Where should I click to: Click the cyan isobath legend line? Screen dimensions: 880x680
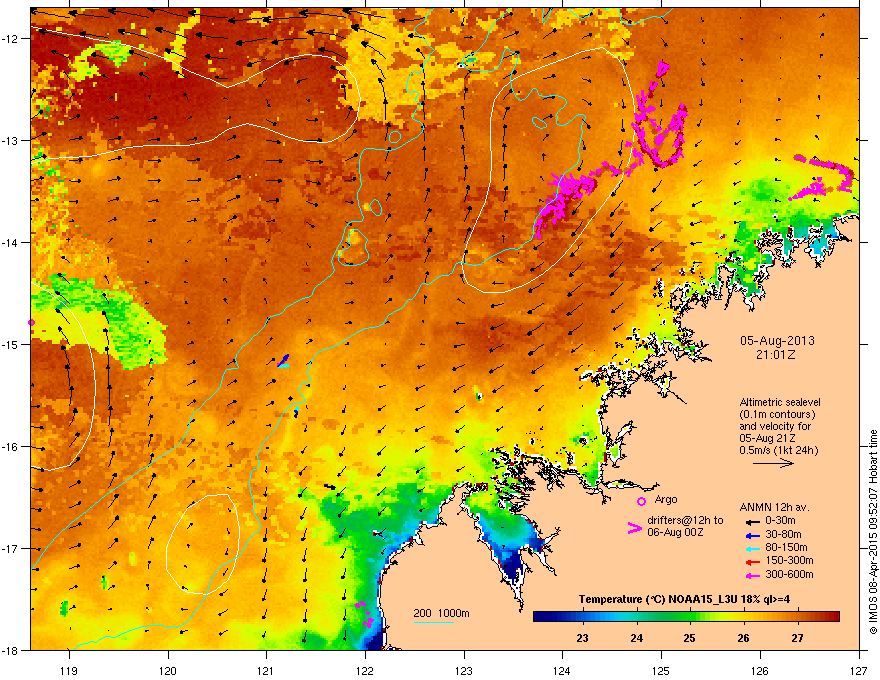[x=433, y=622]
